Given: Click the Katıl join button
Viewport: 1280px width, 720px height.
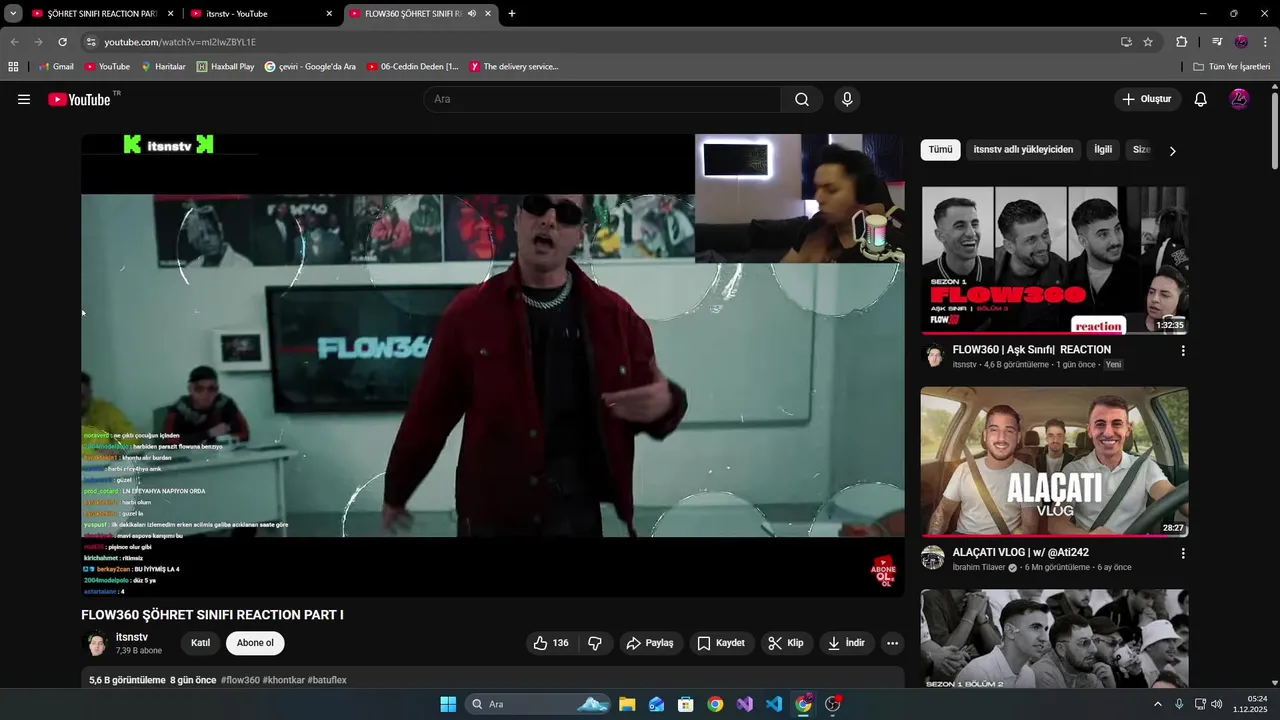Looking at the screenshot, I should click(200, 643).
